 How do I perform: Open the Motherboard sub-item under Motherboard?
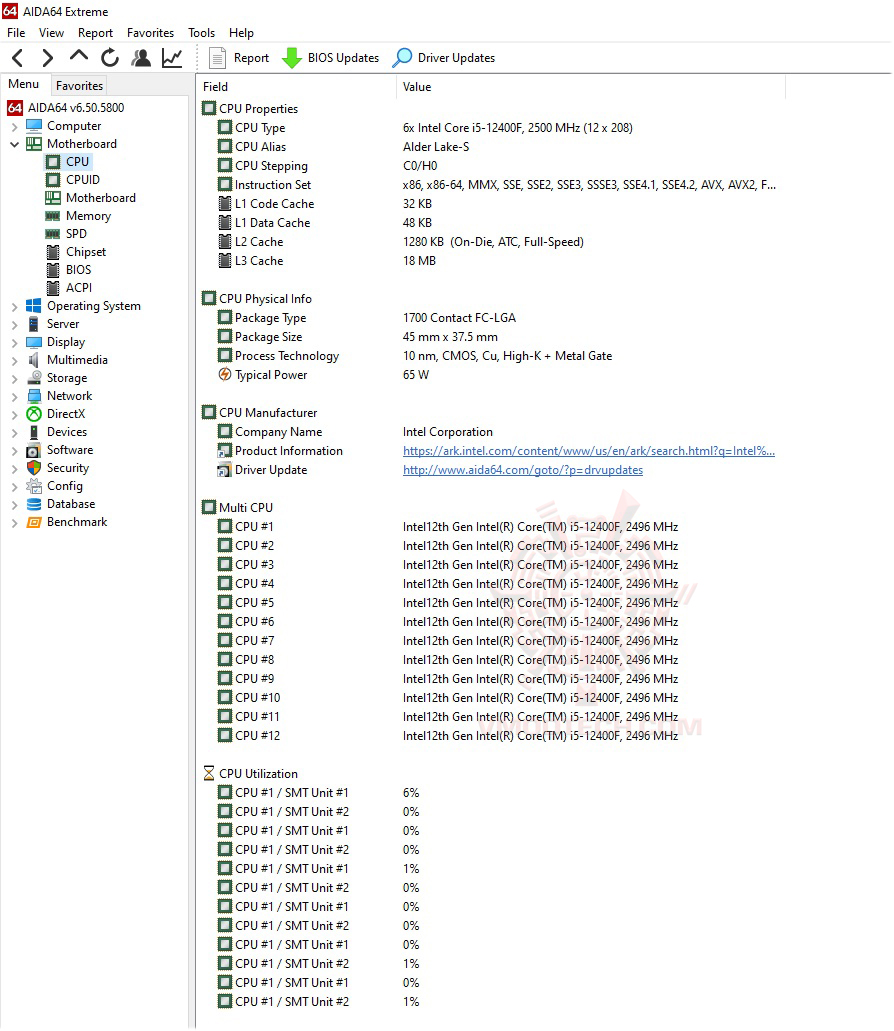point(101,198)
